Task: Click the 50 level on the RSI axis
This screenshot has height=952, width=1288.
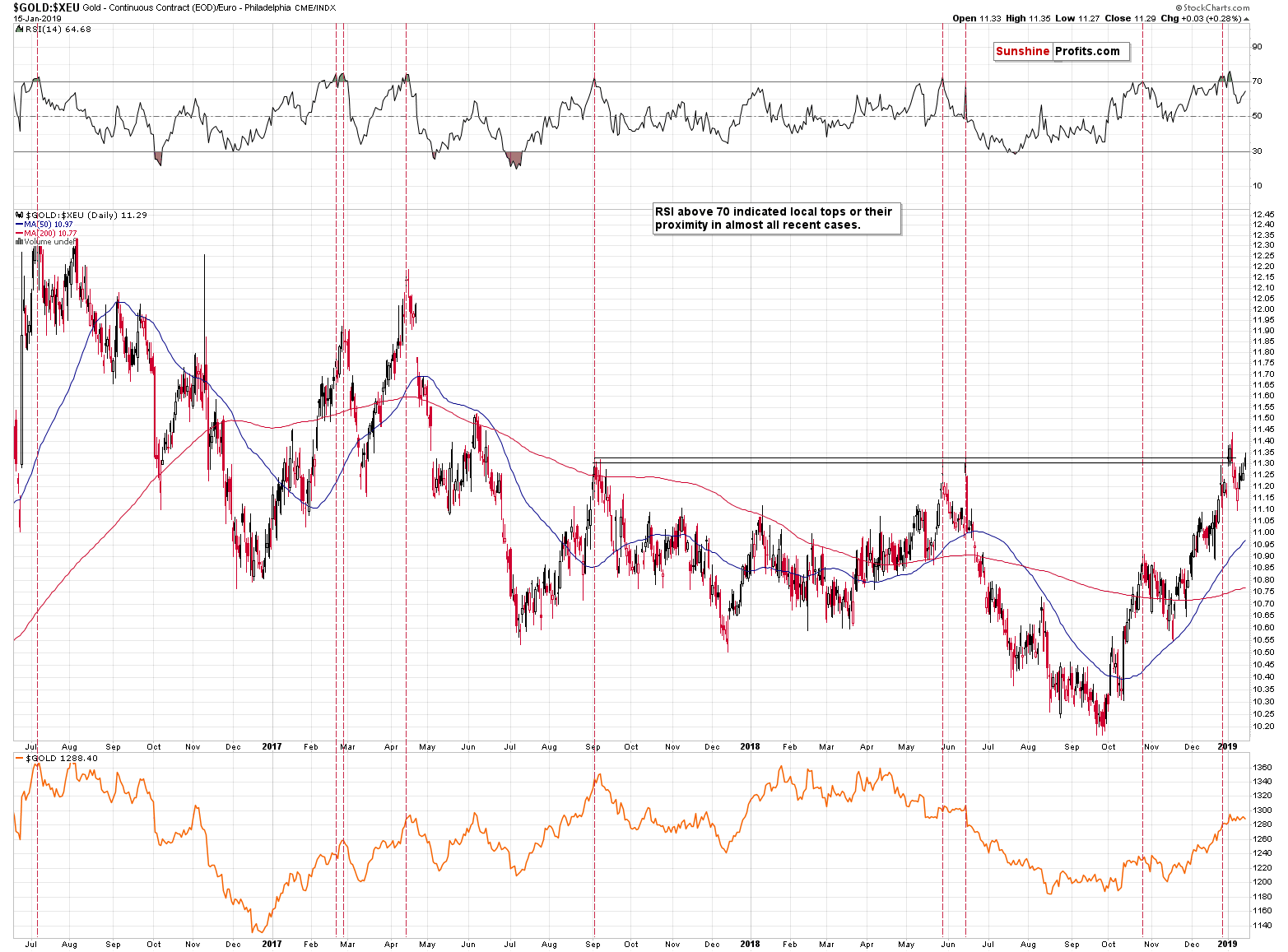Action: (x=1257, y=116)
